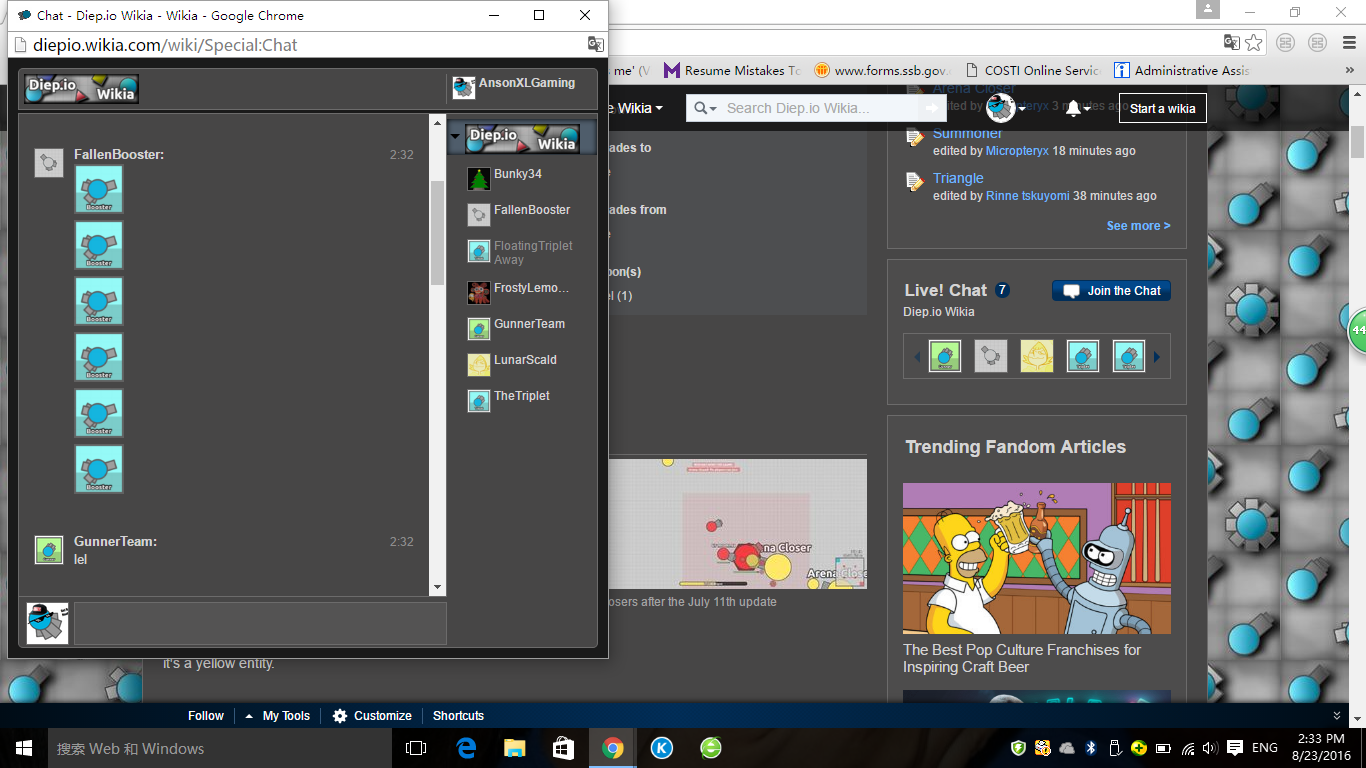
Task: Click the translate icon in main browser address bar
Action: click(1232, 42)
